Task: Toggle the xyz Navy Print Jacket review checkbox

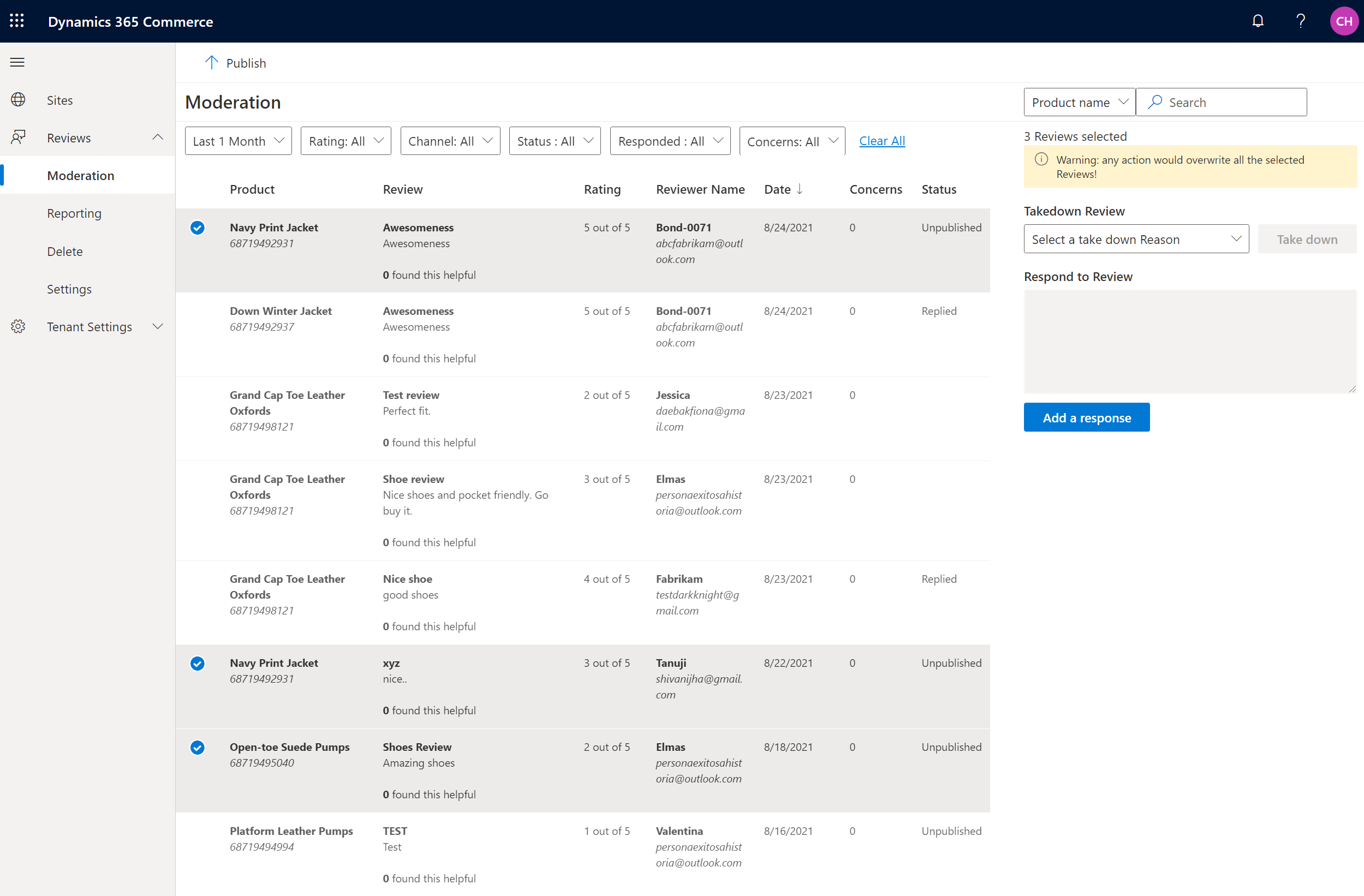Action: pos(198,662)
